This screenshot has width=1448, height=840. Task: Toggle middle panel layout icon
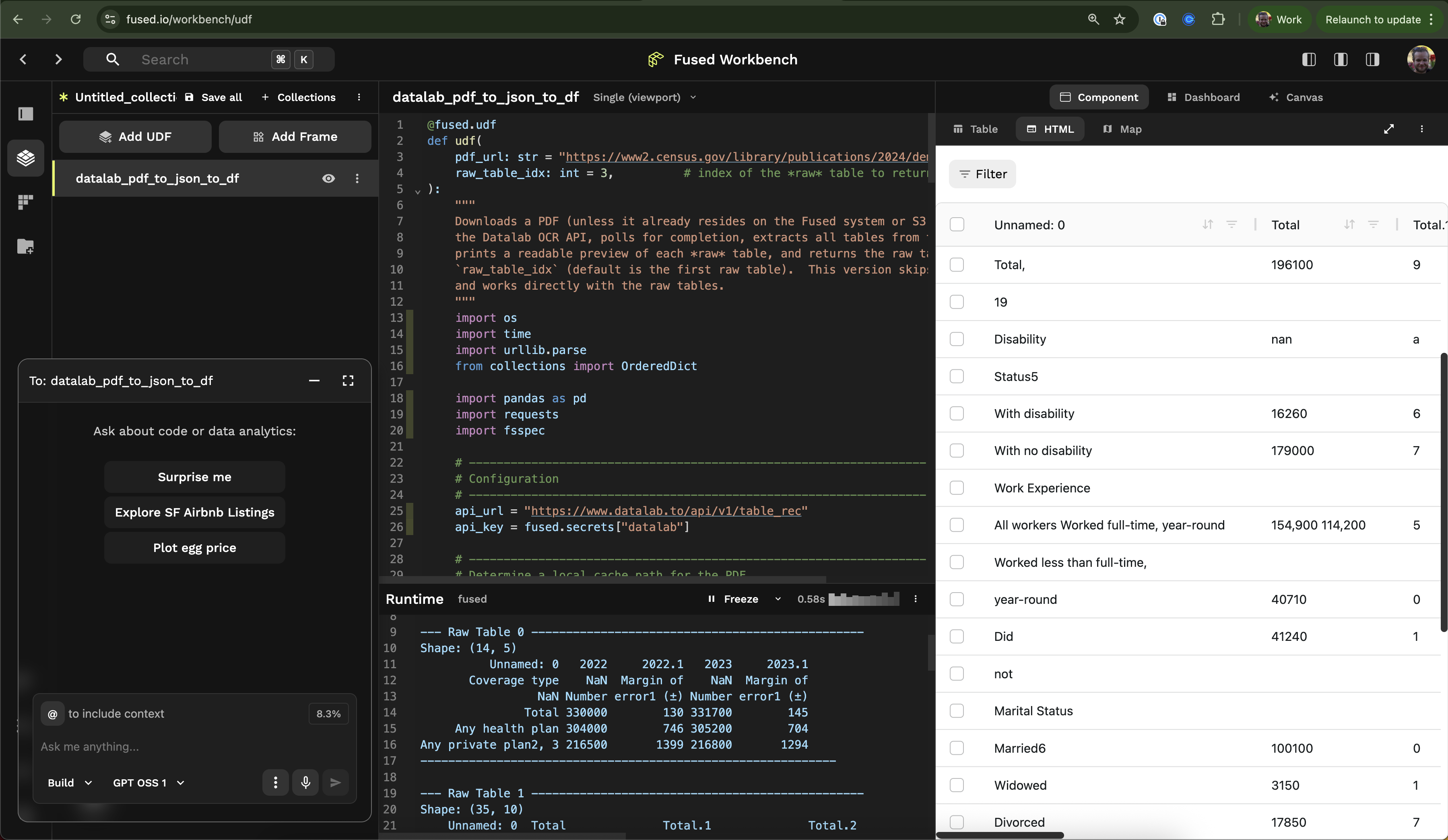(1341, 59)
